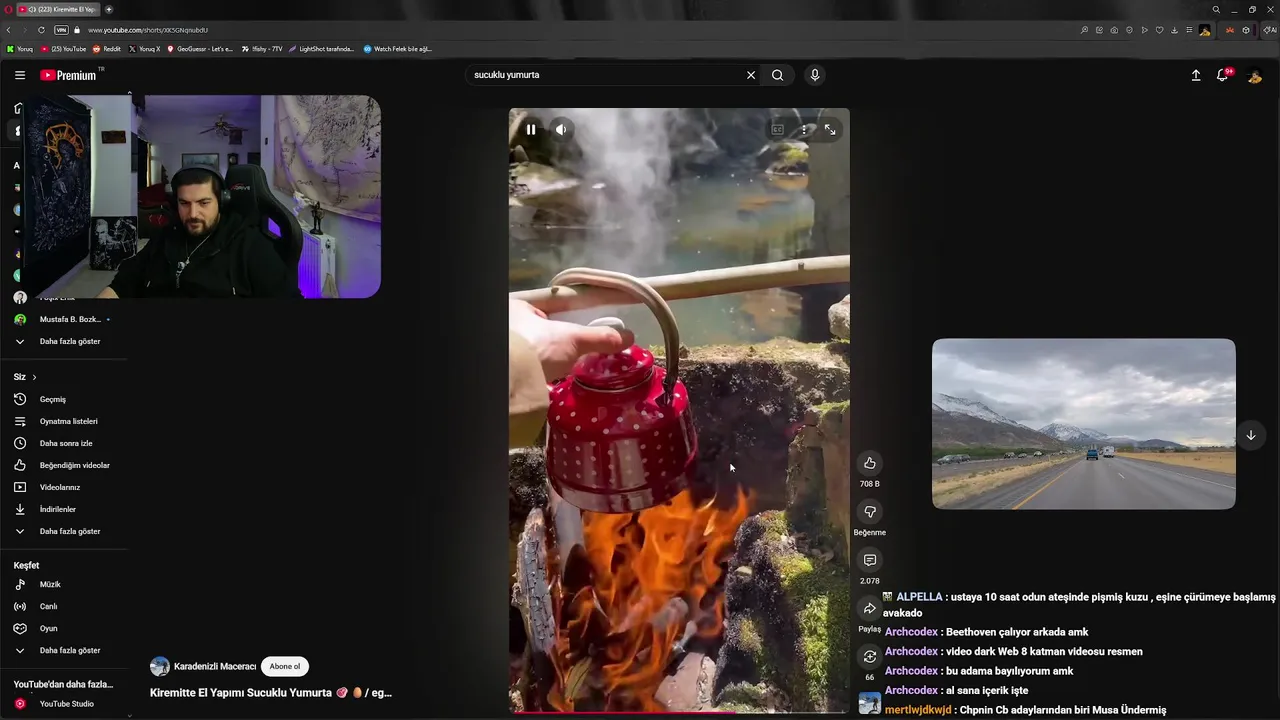Open the Karadenizli Maceracı channel avatar
This screenshot has width=1280, height=720.
click(x=159, y=667)
